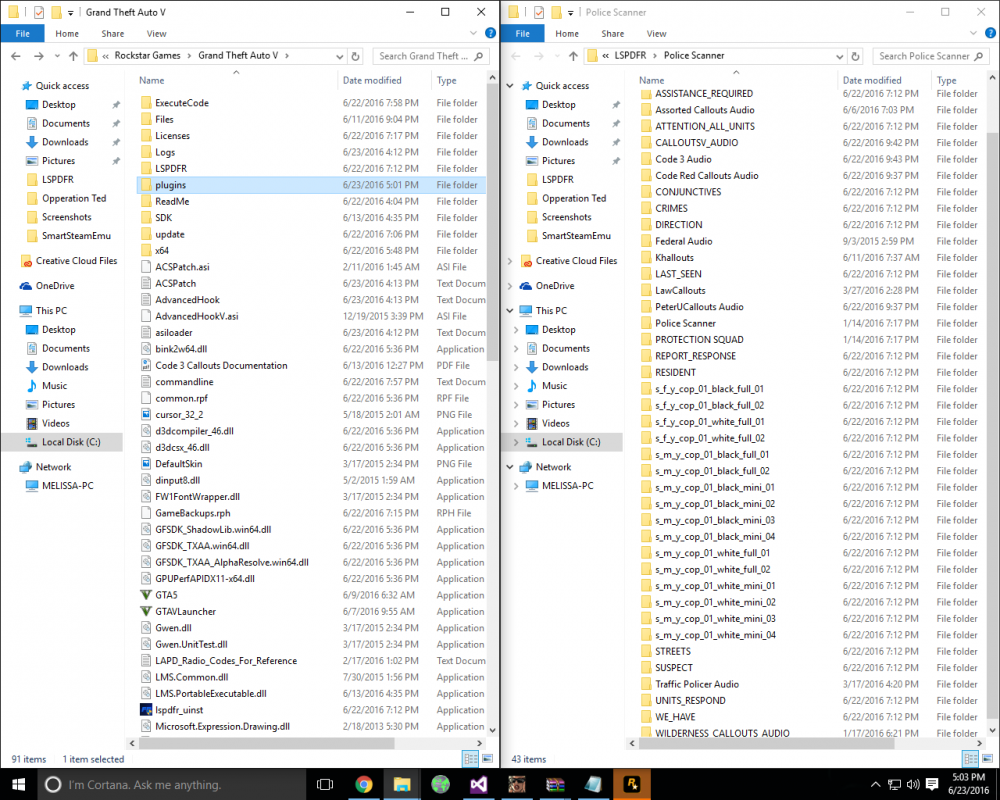The width and height of the screenshot is (1000, 800).
Task: Click Search Grand Theft field
Action: tap(431, 56)
